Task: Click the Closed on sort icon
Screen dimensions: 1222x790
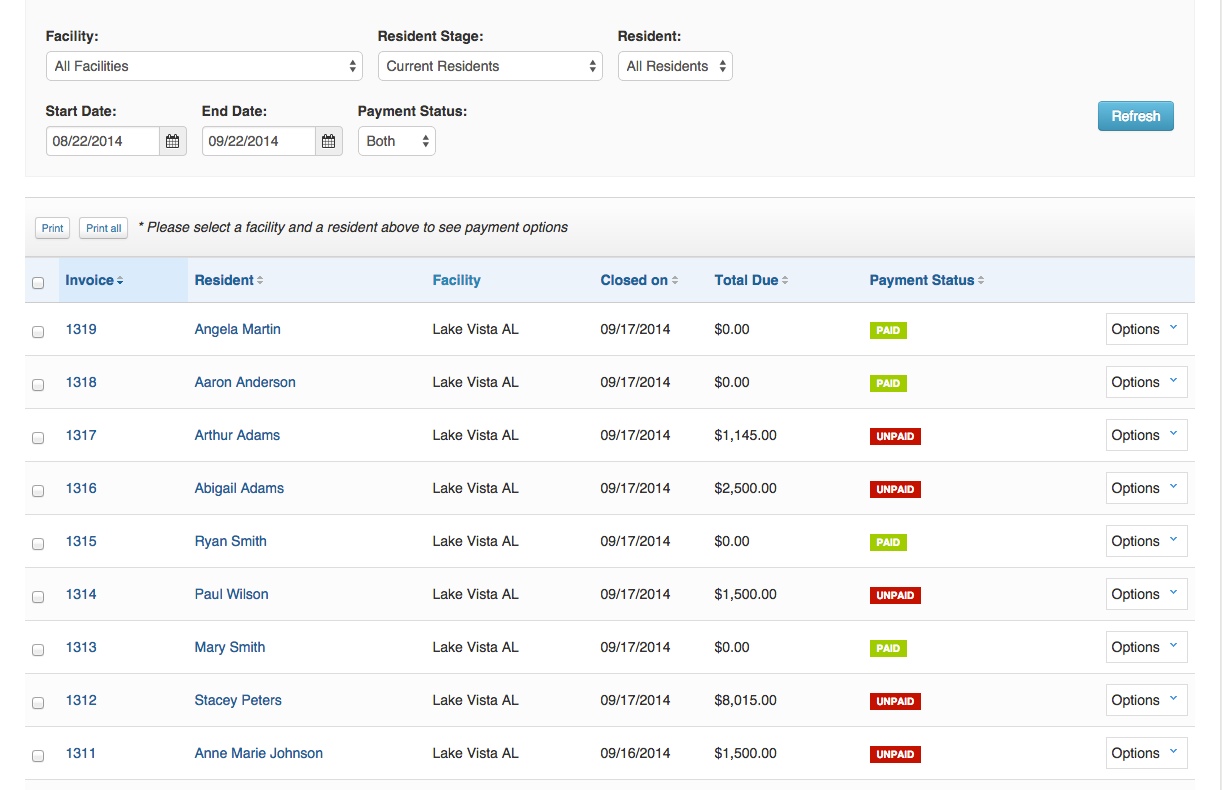Action: (x=675, y=281)
